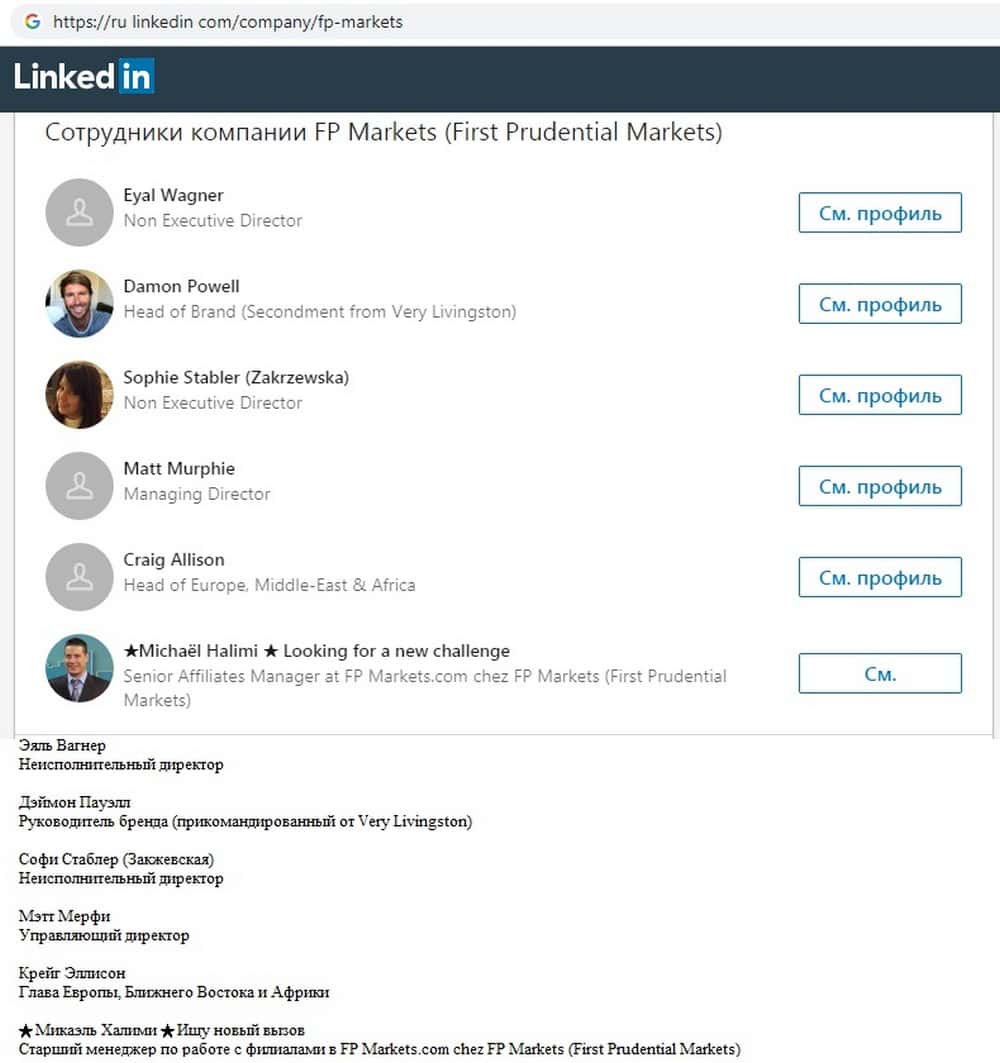The width and height of the screenshot is (1000, 1063).
Task: Click Sophie Stabler's profile photo
Action: pos(79,394)
